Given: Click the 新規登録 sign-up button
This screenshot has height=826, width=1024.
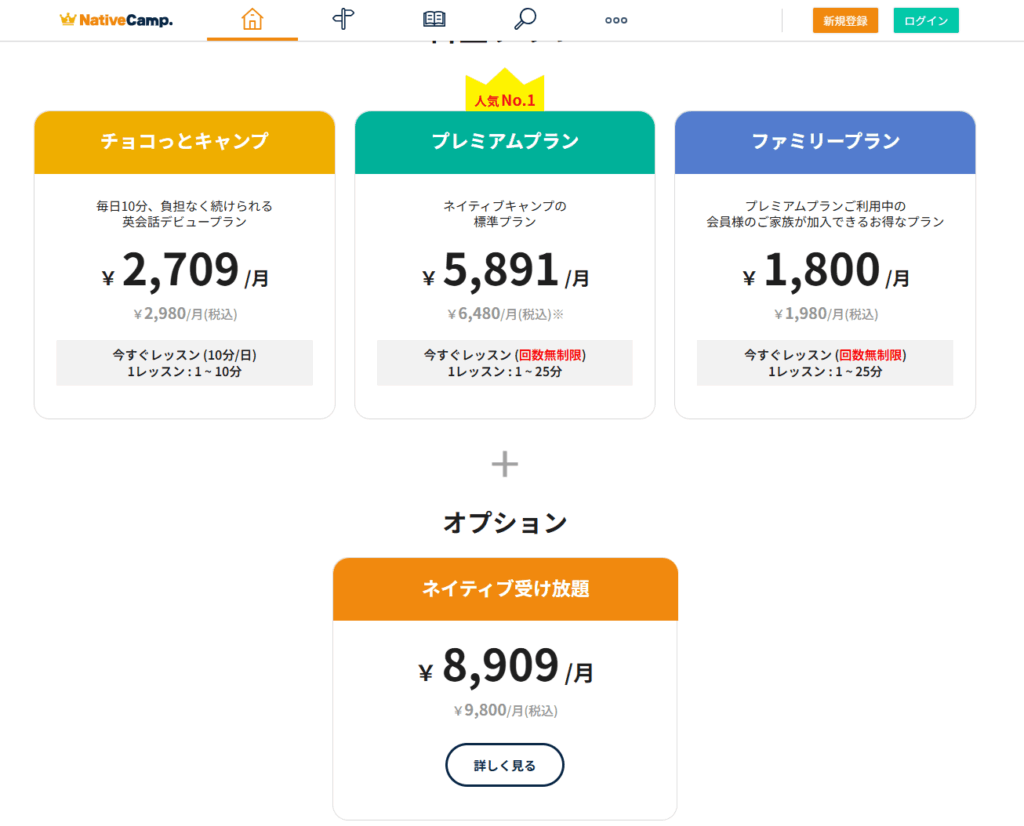Looking at the screenshot, I should click(845, 20).
